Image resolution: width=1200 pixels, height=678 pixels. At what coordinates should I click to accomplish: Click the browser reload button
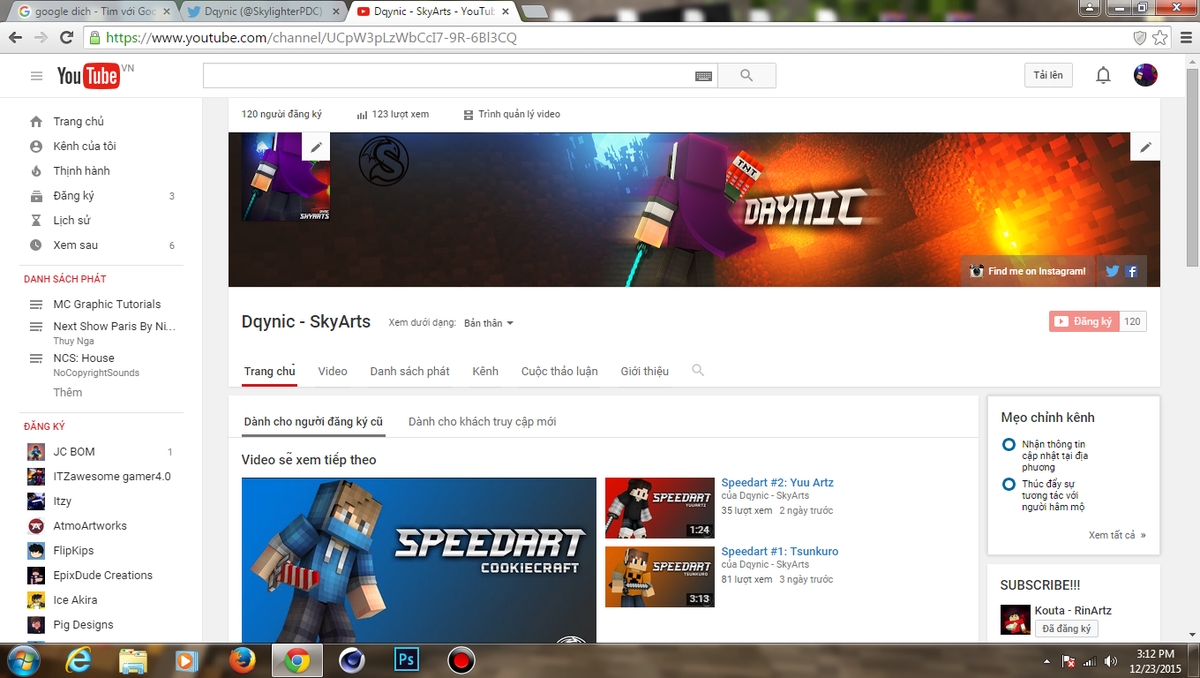pyautogui.click(x=67, y=38)
